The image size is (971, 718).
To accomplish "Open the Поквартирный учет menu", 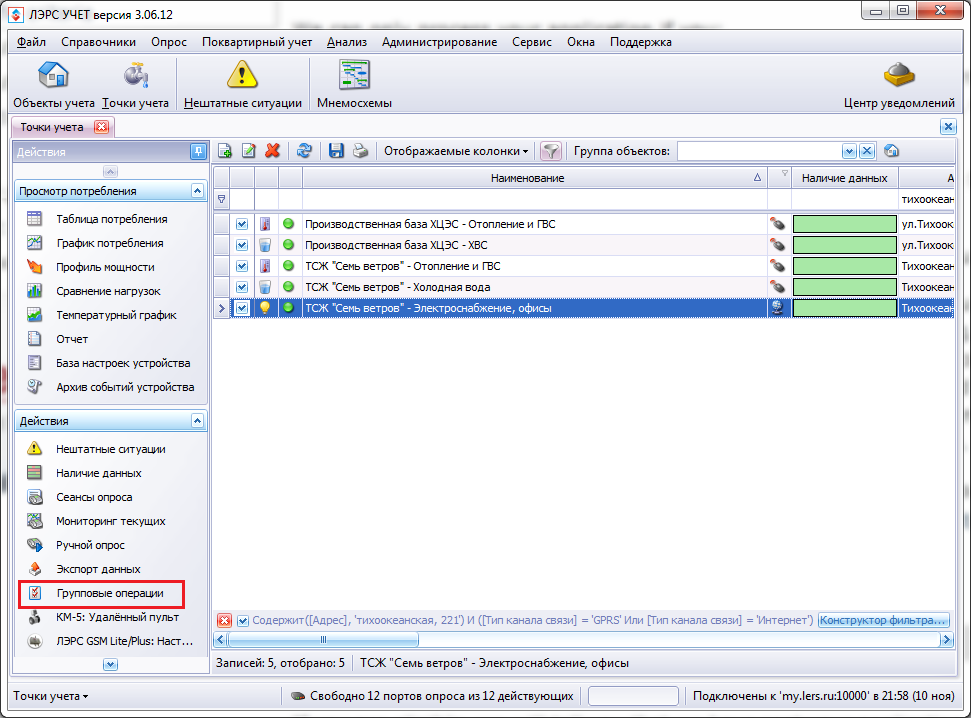I will click(x=257, y=42).
